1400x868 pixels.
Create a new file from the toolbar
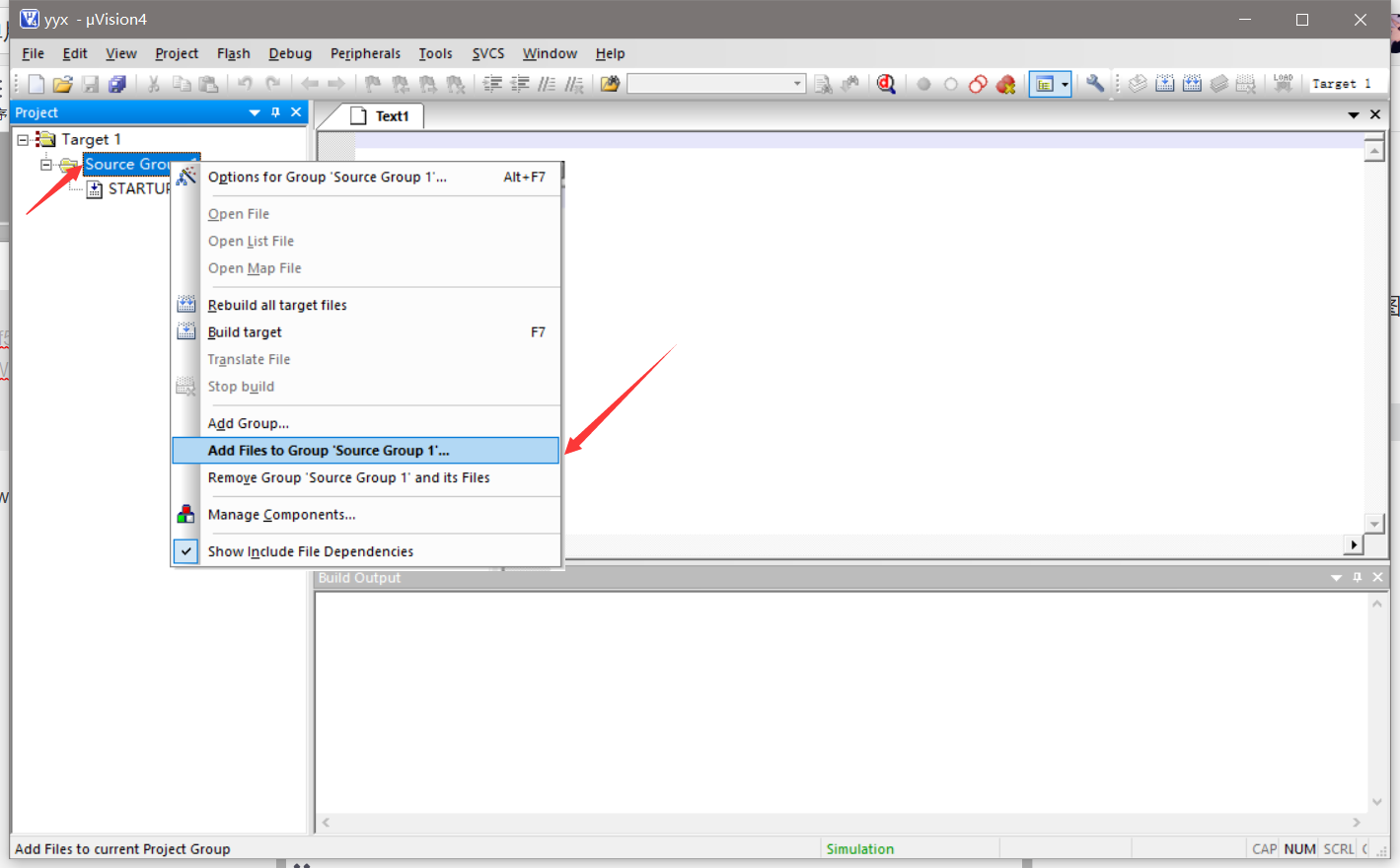pyautogui.click(x=37, y=84)
